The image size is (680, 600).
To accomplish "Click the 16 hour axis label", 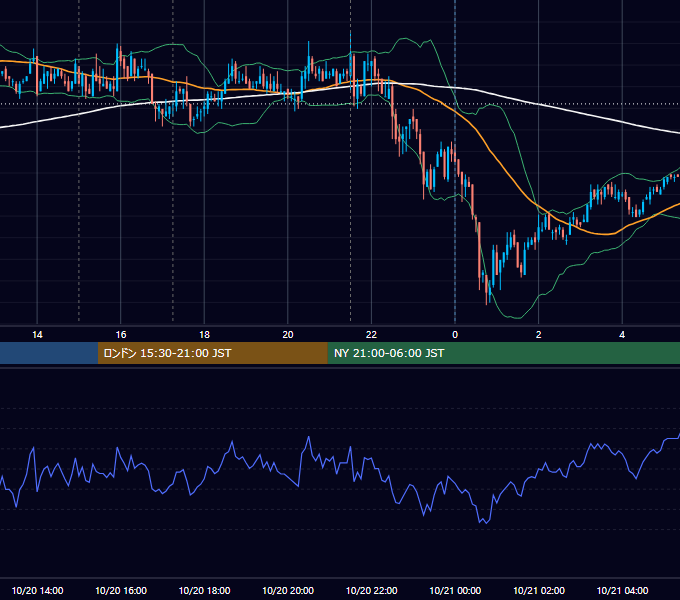I will coord(121,335).
